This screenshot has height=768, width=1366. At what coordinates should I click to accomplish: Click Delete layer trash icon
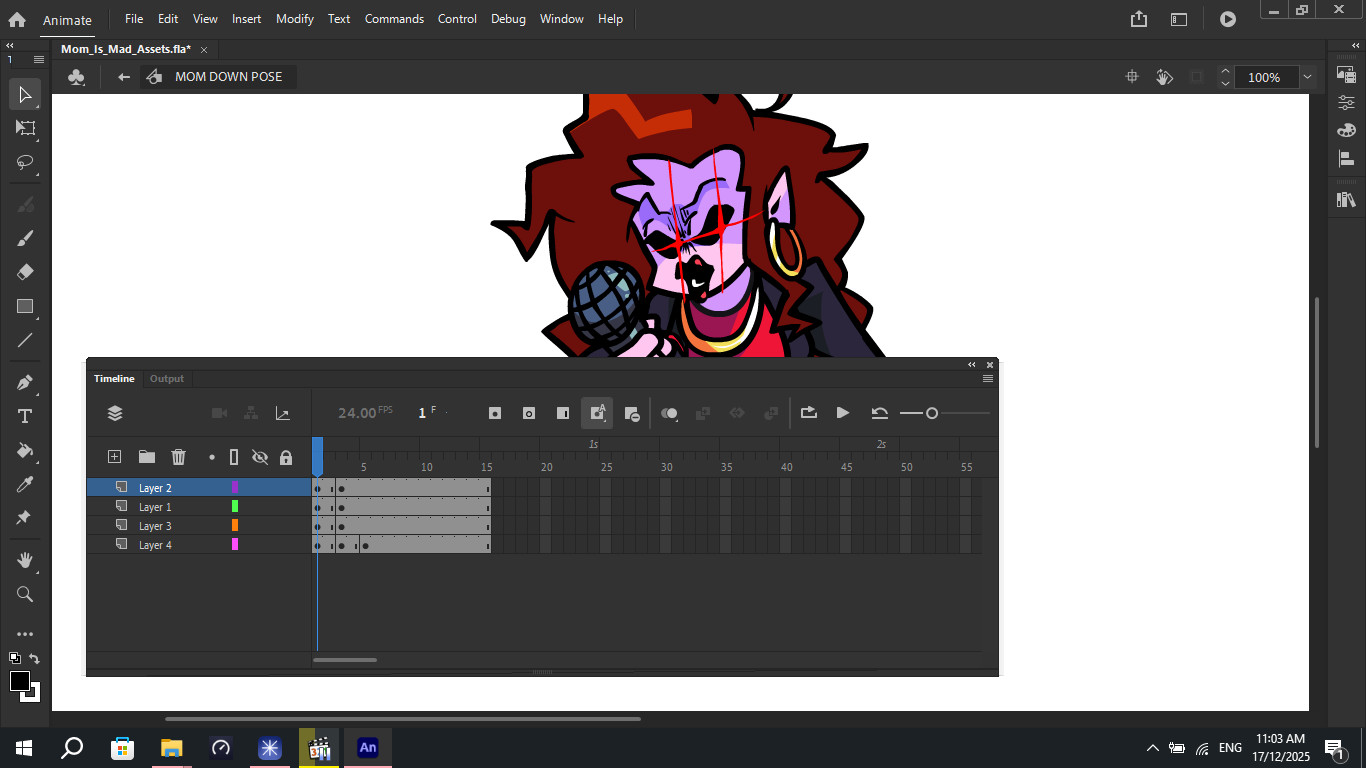click(x=179, y=457)
